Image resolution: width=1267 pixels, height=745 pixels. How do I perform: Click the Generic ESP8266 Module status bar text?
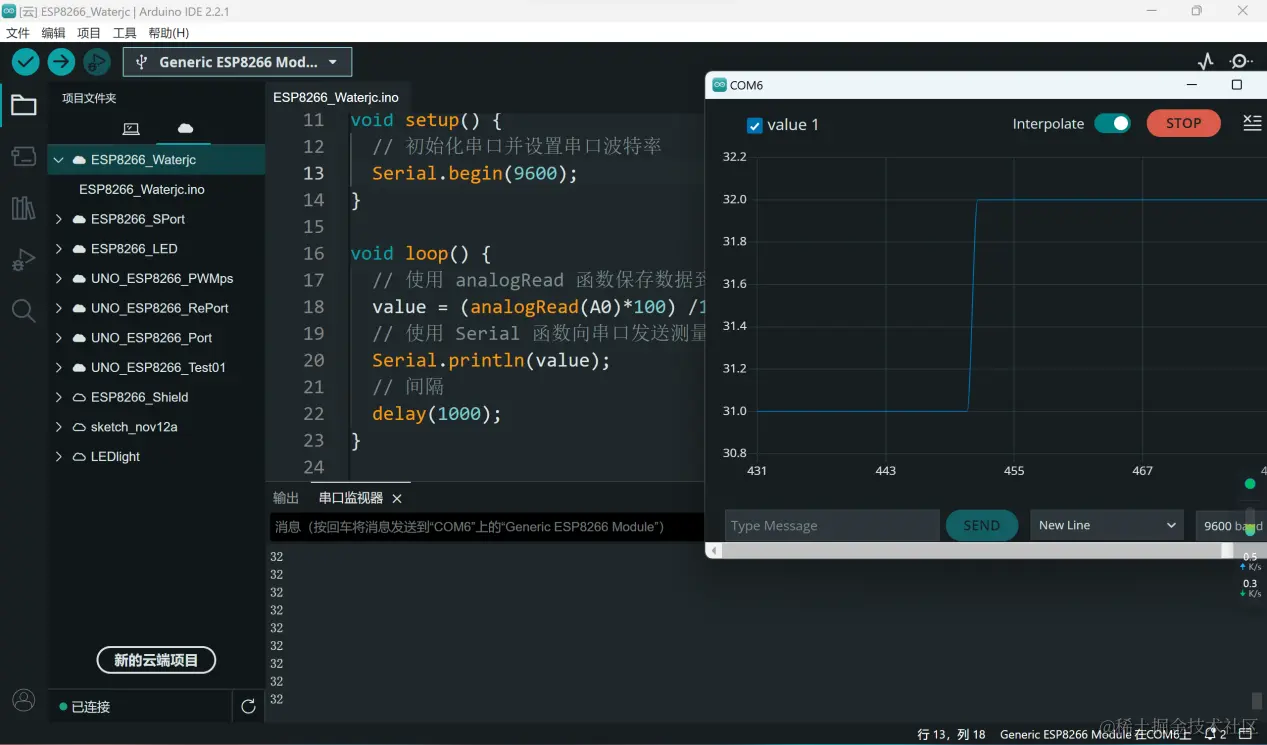[1096, 735]
